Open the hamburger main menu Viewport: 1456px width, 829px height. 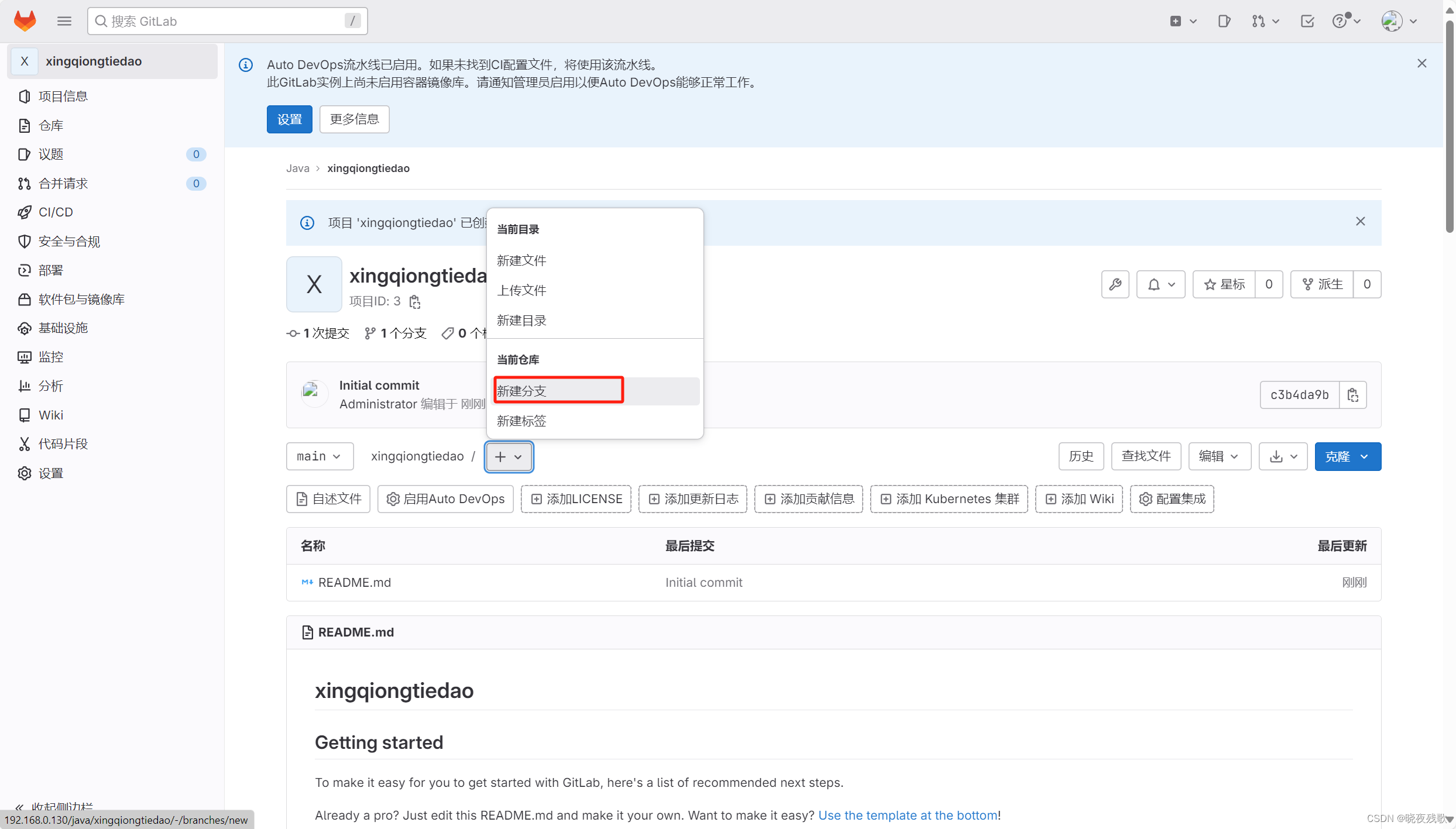pyautogui.click(x=64, y=21)
